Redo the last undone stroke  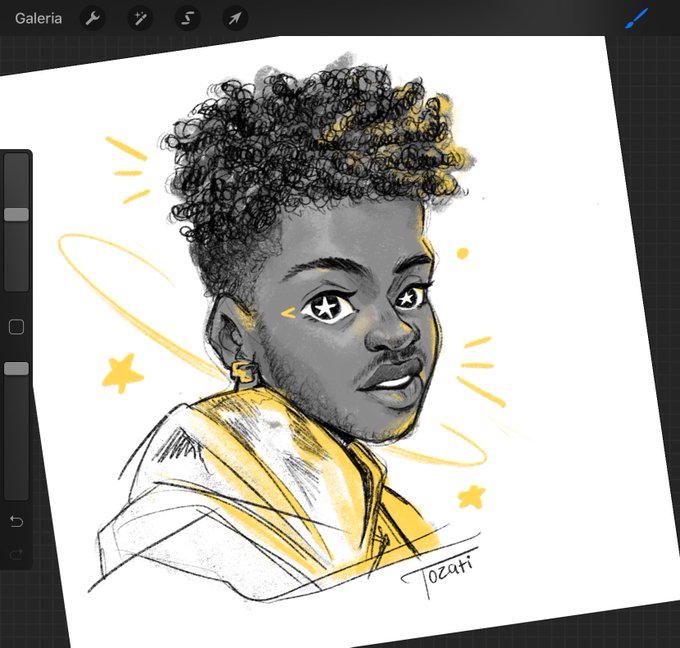pos(16,554)
